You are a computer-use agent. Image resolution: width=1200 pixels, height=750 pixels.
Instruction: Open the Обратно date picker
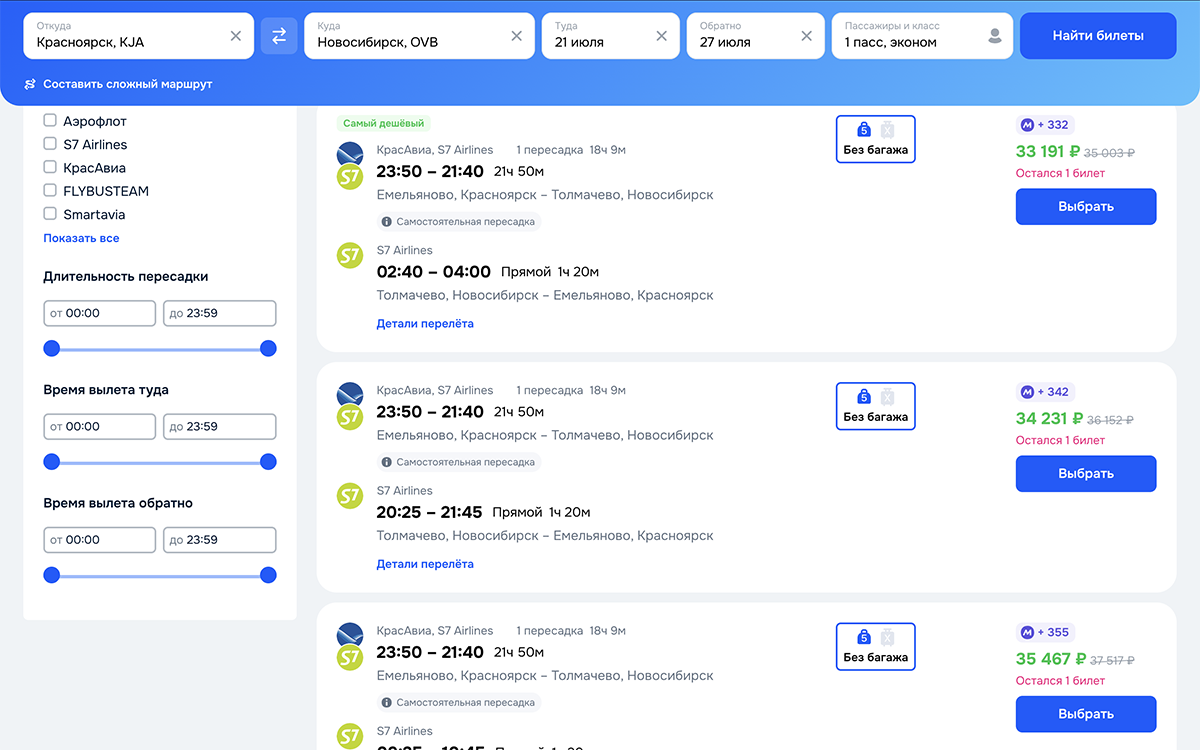click(x=755, y=36)
